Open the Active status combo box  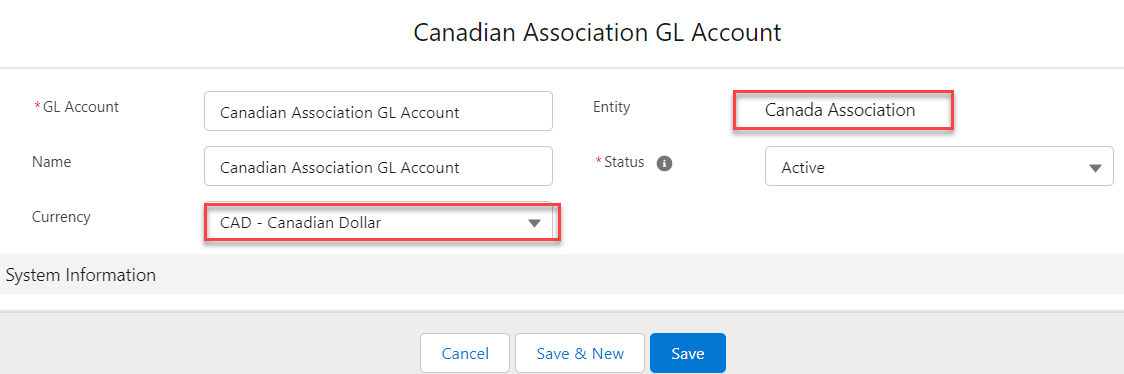click(x=939, y=166)
